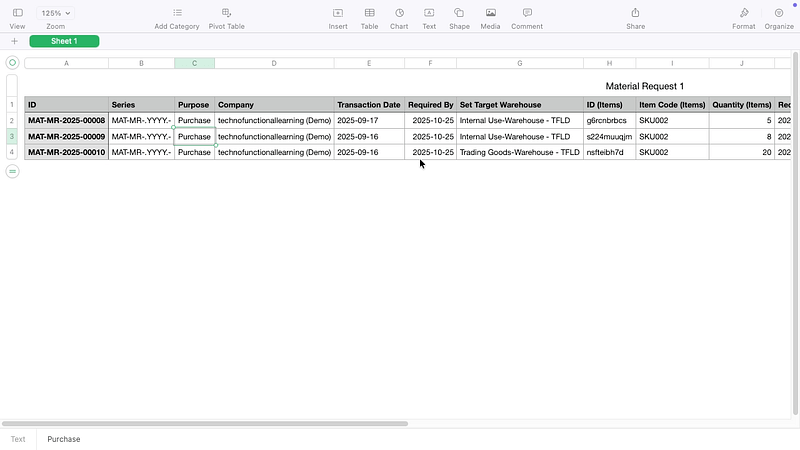Add a Text box

(429, 13)
